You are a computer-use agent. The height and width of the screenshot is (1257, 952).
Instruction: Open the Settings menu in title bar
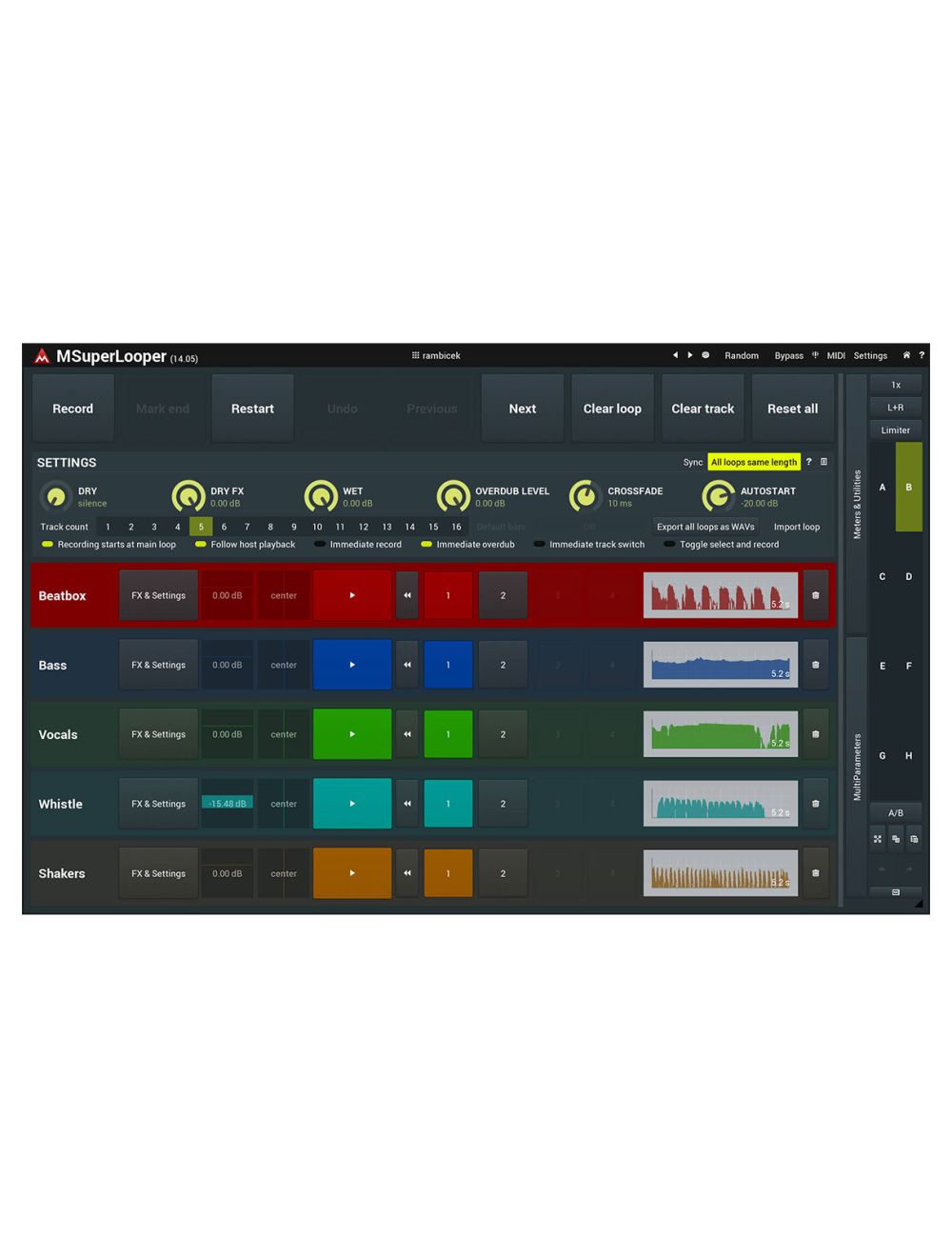(870, 355)
